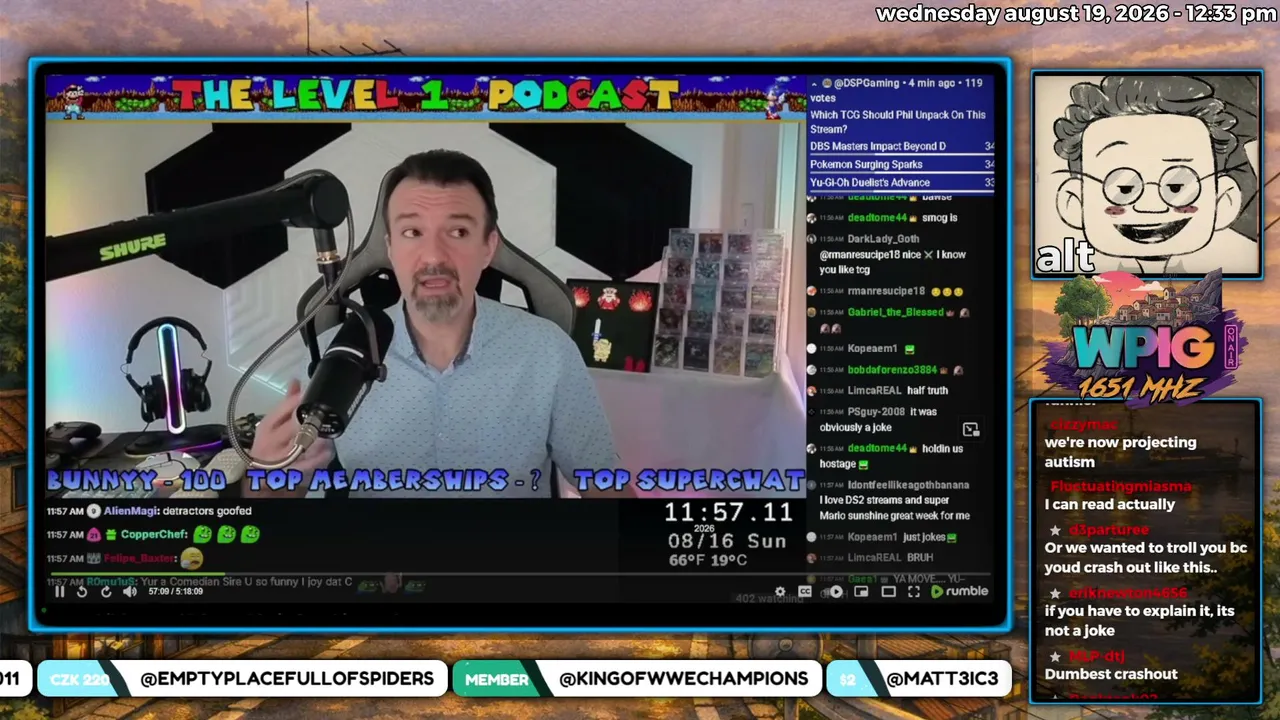Select PSguy-2008's username in chat
This screenshot has width=1280, height=720.
point(876,412)
